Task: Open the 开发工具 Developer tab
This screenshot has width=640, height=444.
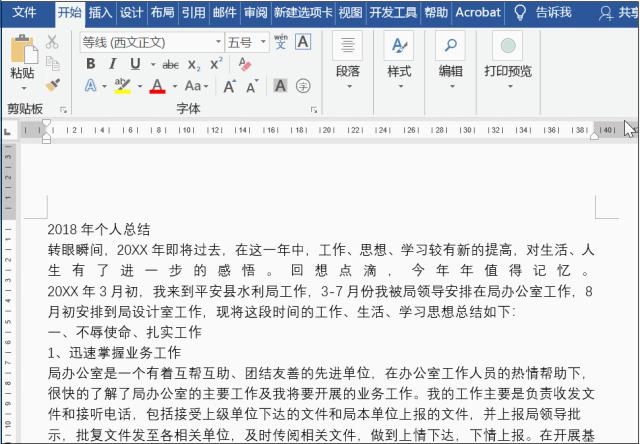Action: click(393, 12)
